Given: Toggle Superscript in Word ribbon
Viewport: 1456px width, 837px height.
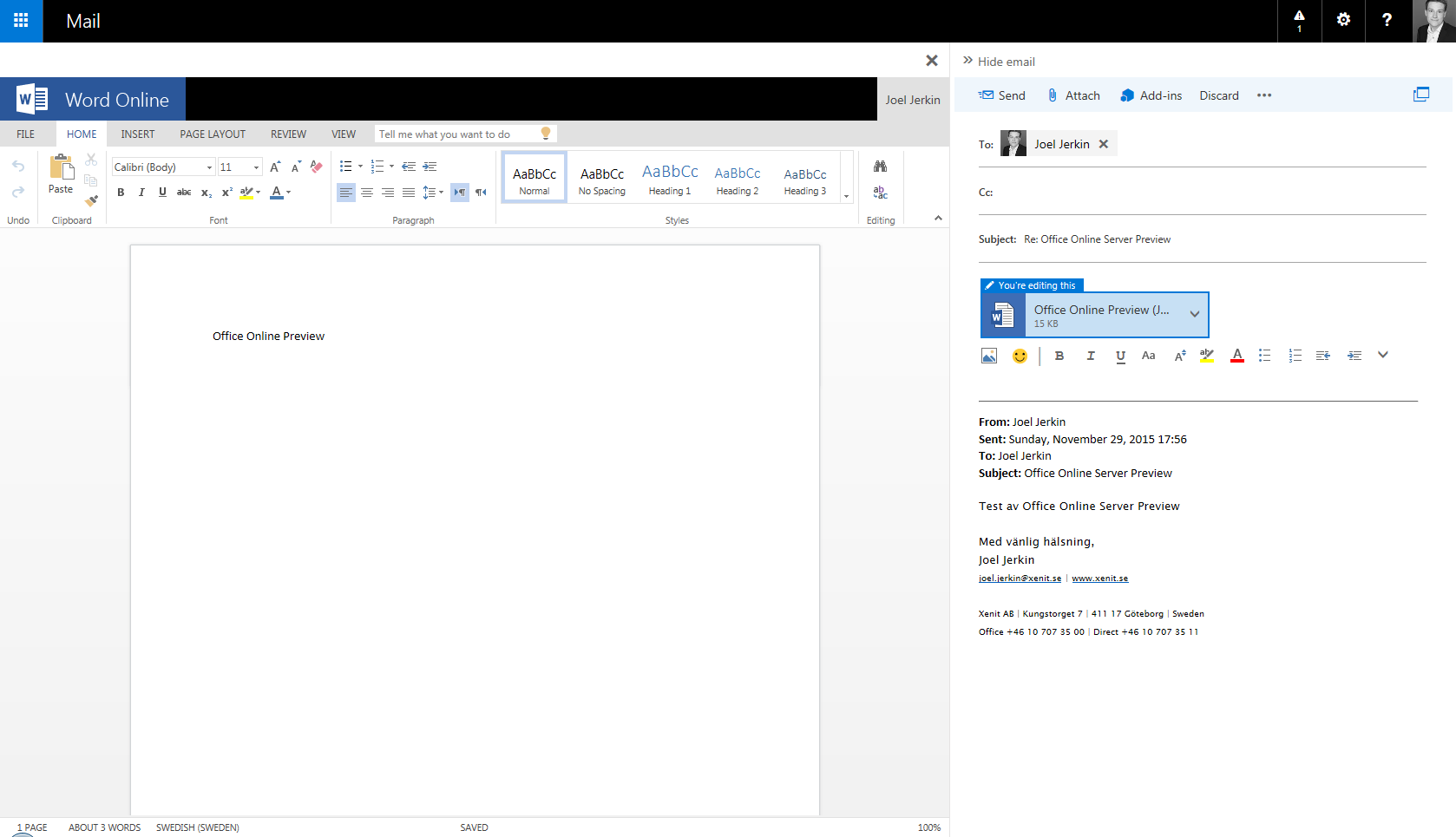Looking at the screenshot, I should click(226, 193).
